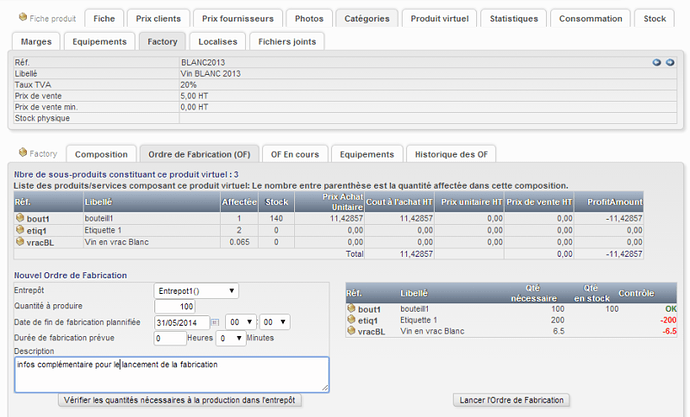The image size is (690, 417).
Task: Open the OF En cours tab
Action: (294, 154)
